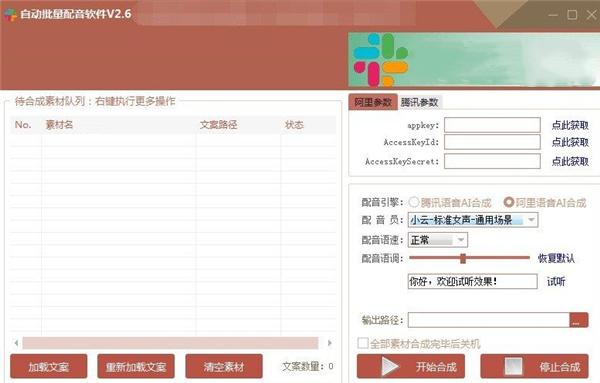600x383 pixels.
Task: Click the 状态 column header
Action: point(308,125)
